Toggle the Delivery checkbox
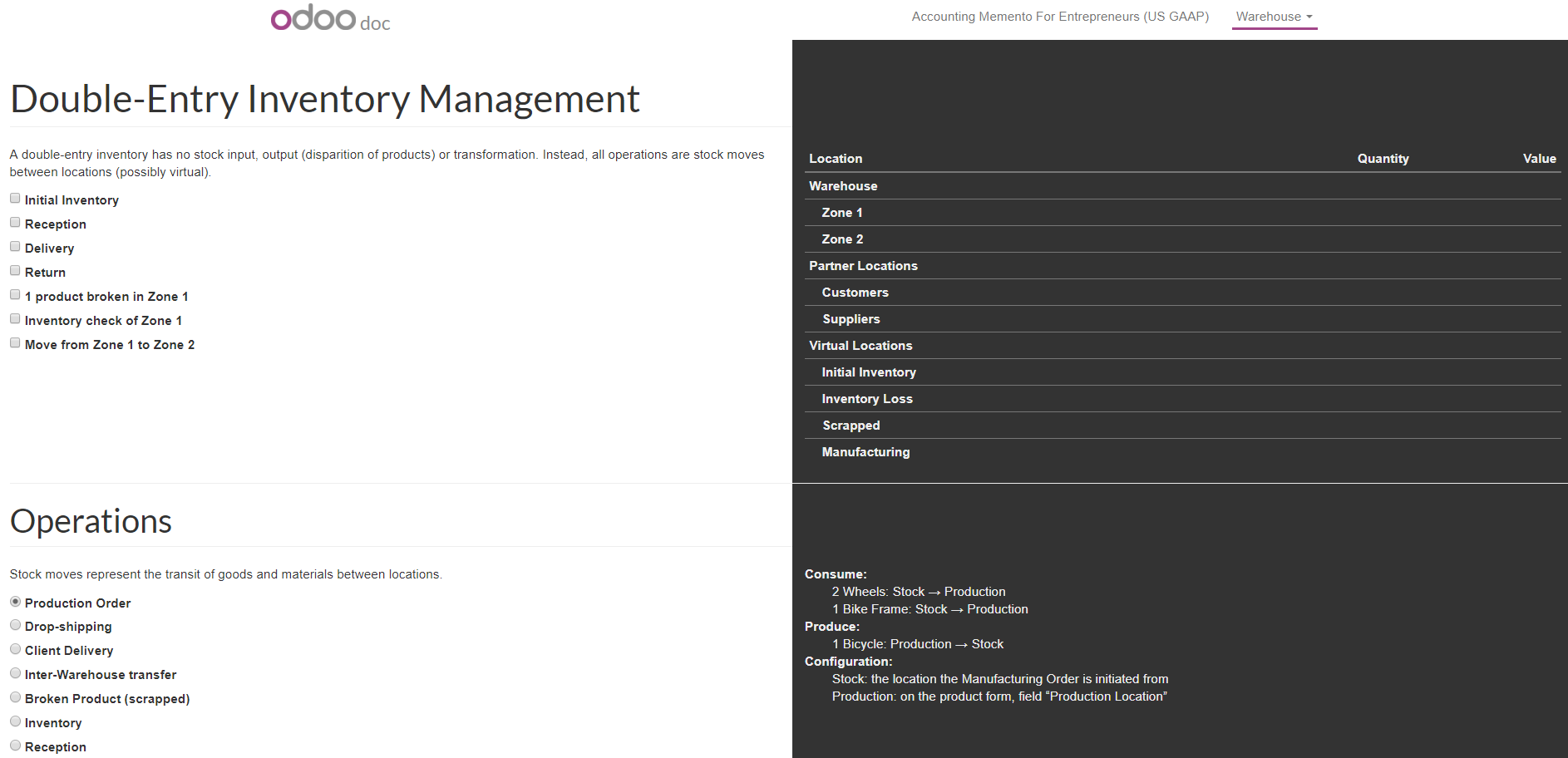This screenshot has height=758, width=1568. [15, 247]
